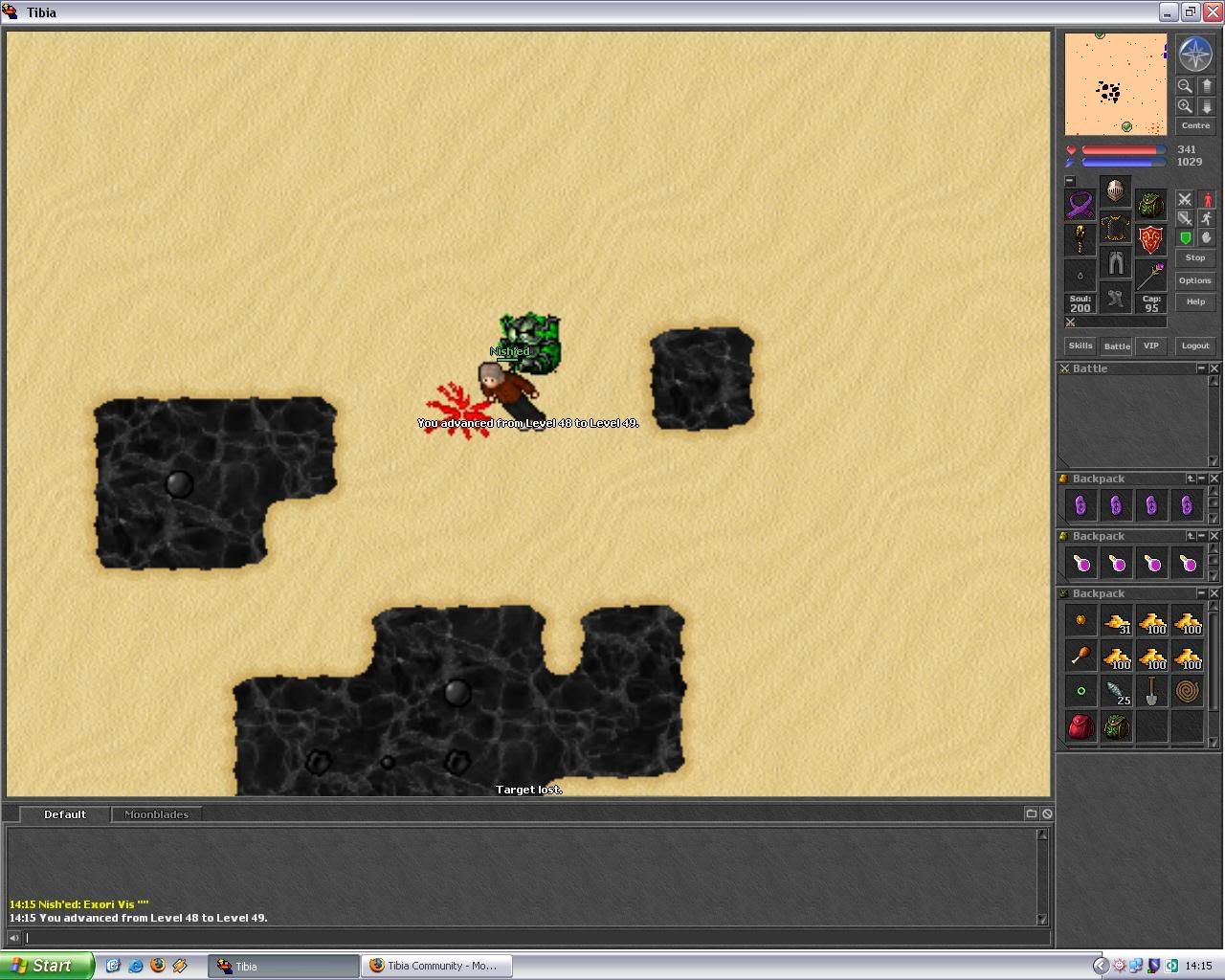Image resolution: width=1225 pixels, height=980 pixels.
Task: Toggle chase opponent mode
Action: coord(1207,218)
